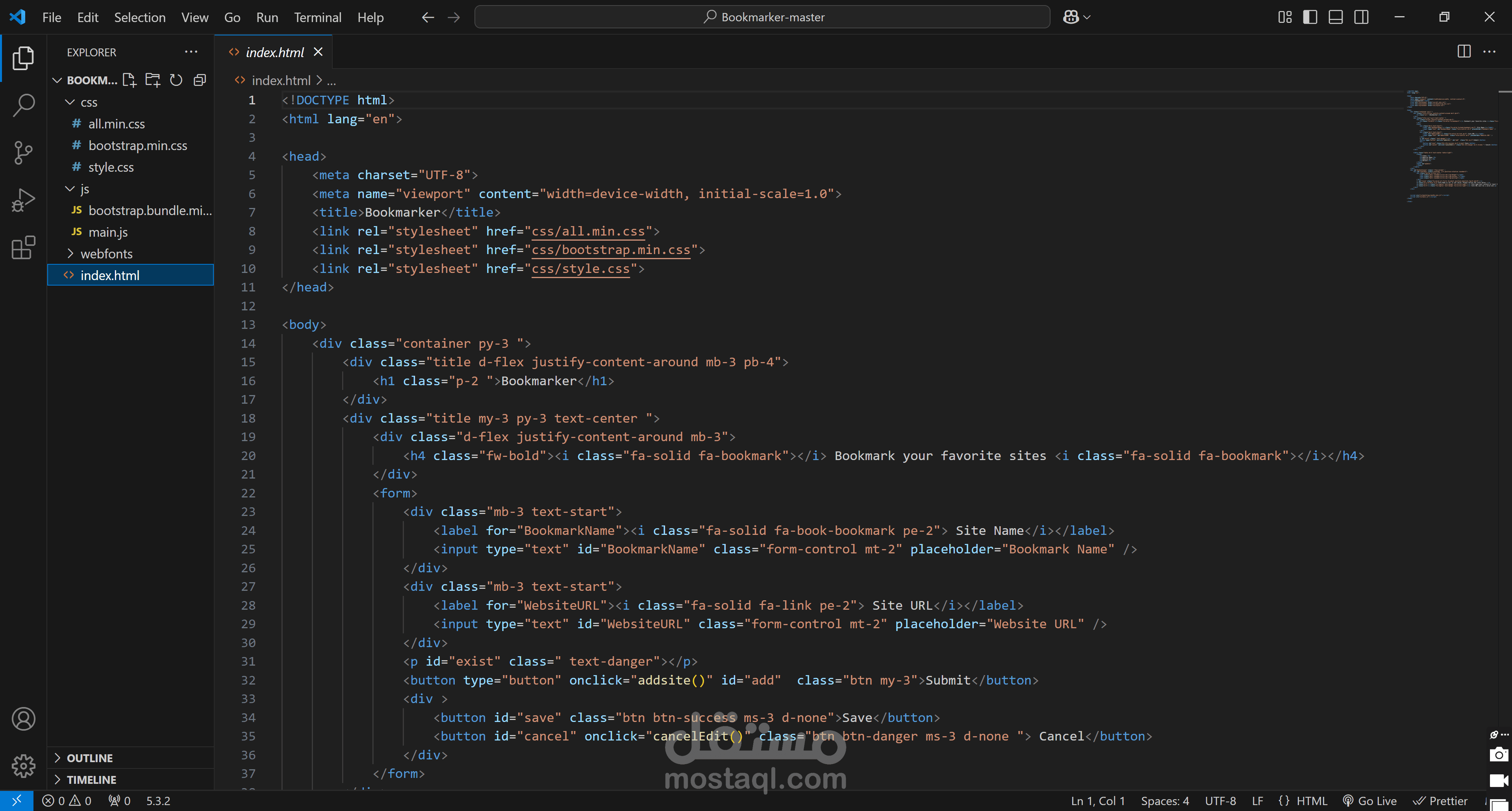Viewport: 1512px width, 811px height.
Task: Click the New File icon in explorer
Action: (129, 80)
